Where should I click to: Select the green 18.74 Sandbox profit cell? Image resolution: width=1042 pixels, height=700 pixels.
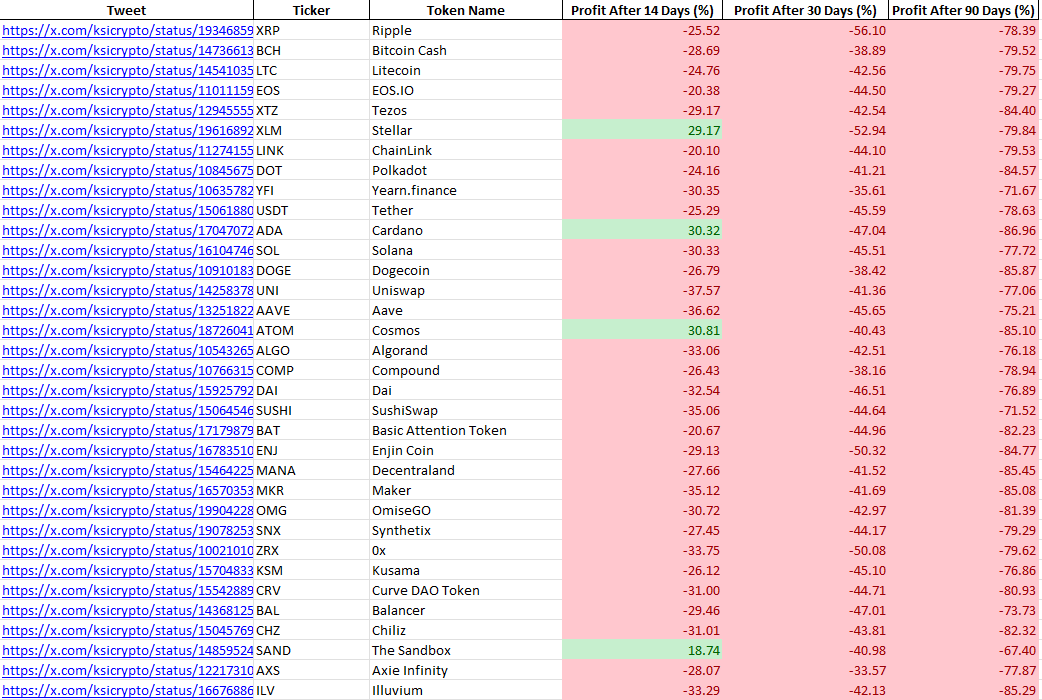tap(642, 651)
